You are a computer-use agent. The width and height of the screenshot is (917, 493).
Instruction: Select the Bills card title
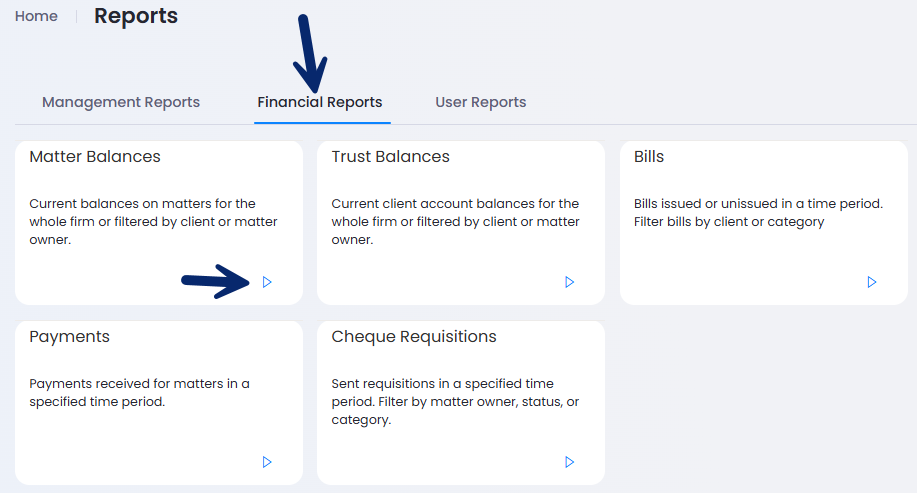649,157
